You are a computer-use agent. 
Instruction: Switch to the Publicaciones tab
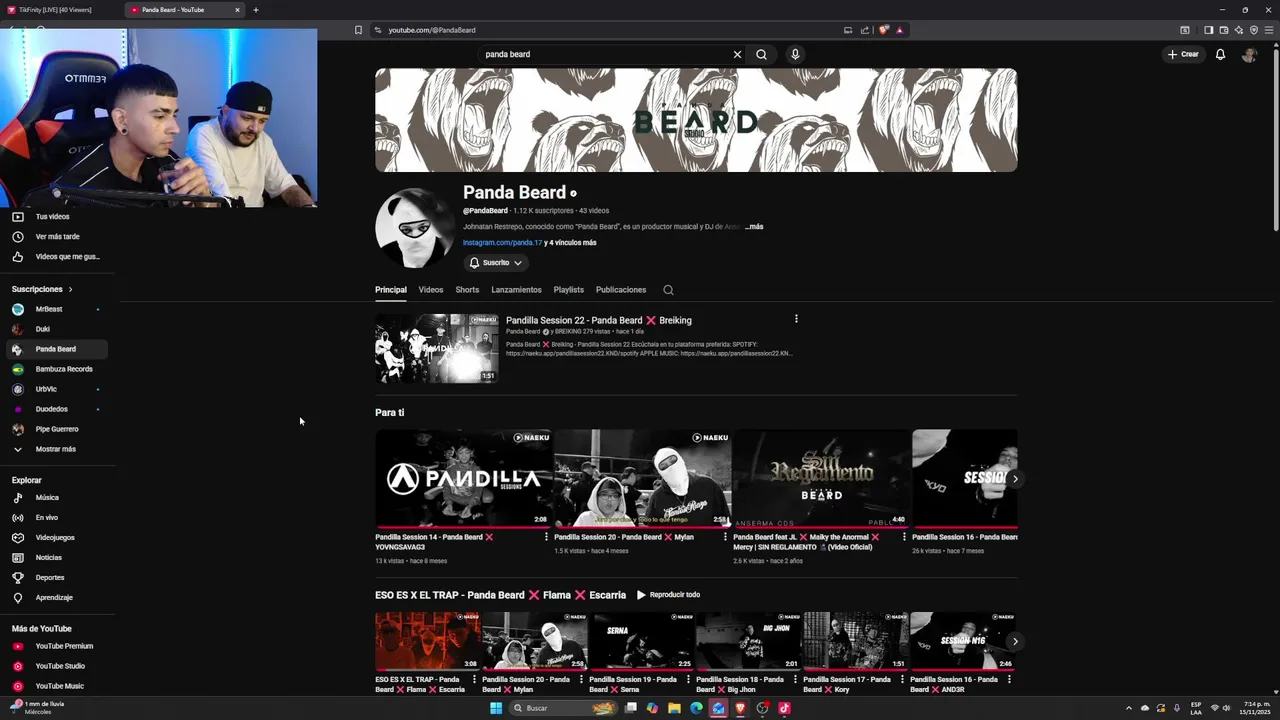click(x=621, y=290)
